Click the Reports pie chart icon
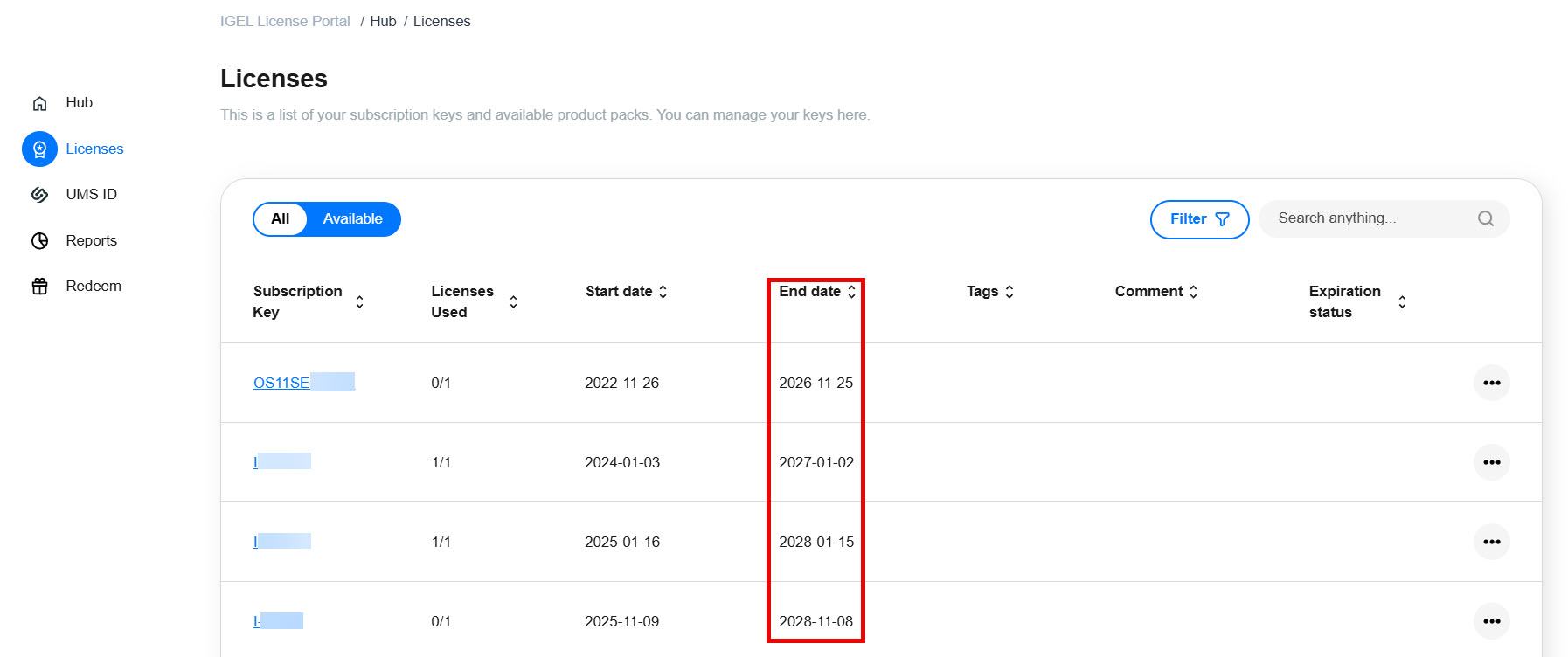 click(39, 241)
